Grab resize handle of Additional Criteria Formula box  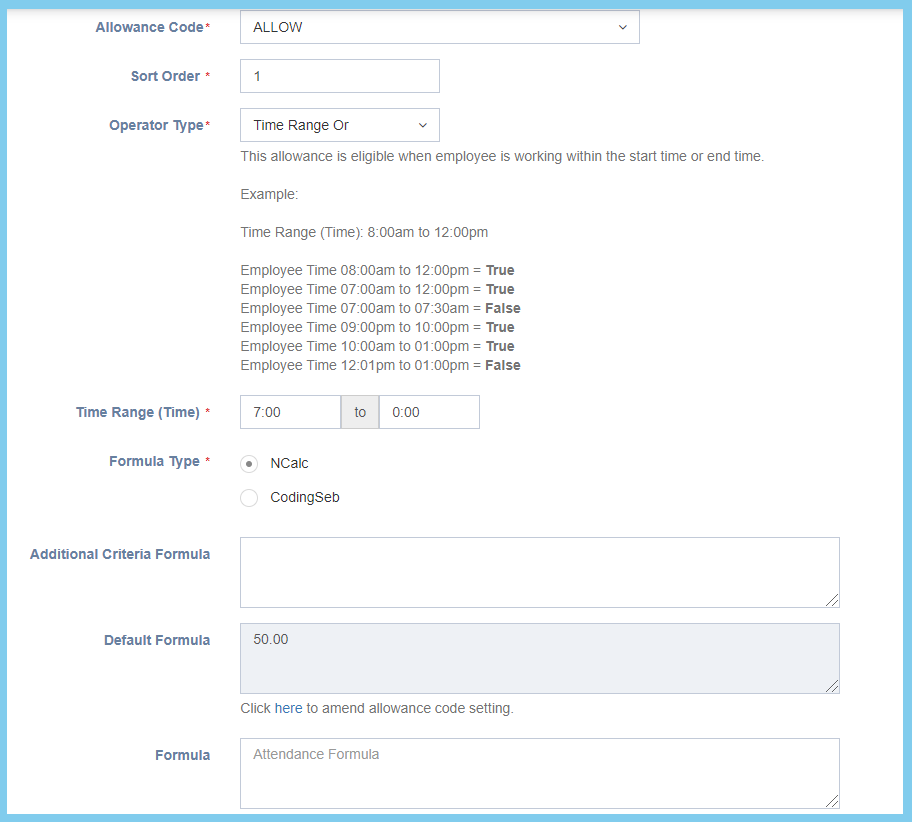(x=832, y=600)
